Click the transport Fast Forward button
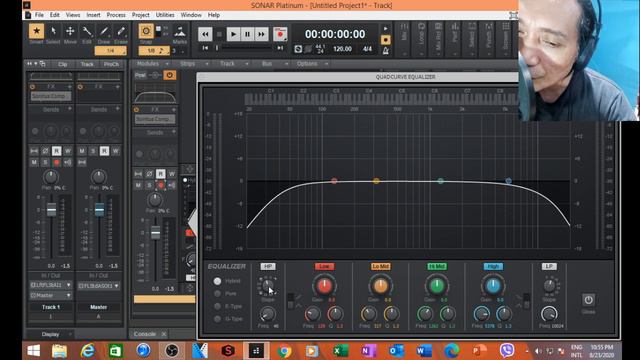The image size is (640, 360). [261, 34]
